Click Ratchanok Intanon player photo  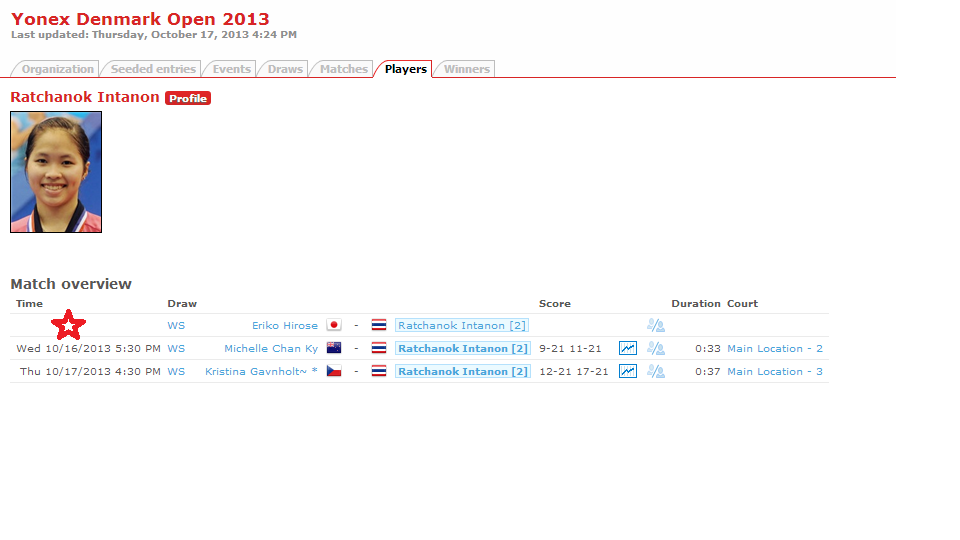[x=56, y=172]
